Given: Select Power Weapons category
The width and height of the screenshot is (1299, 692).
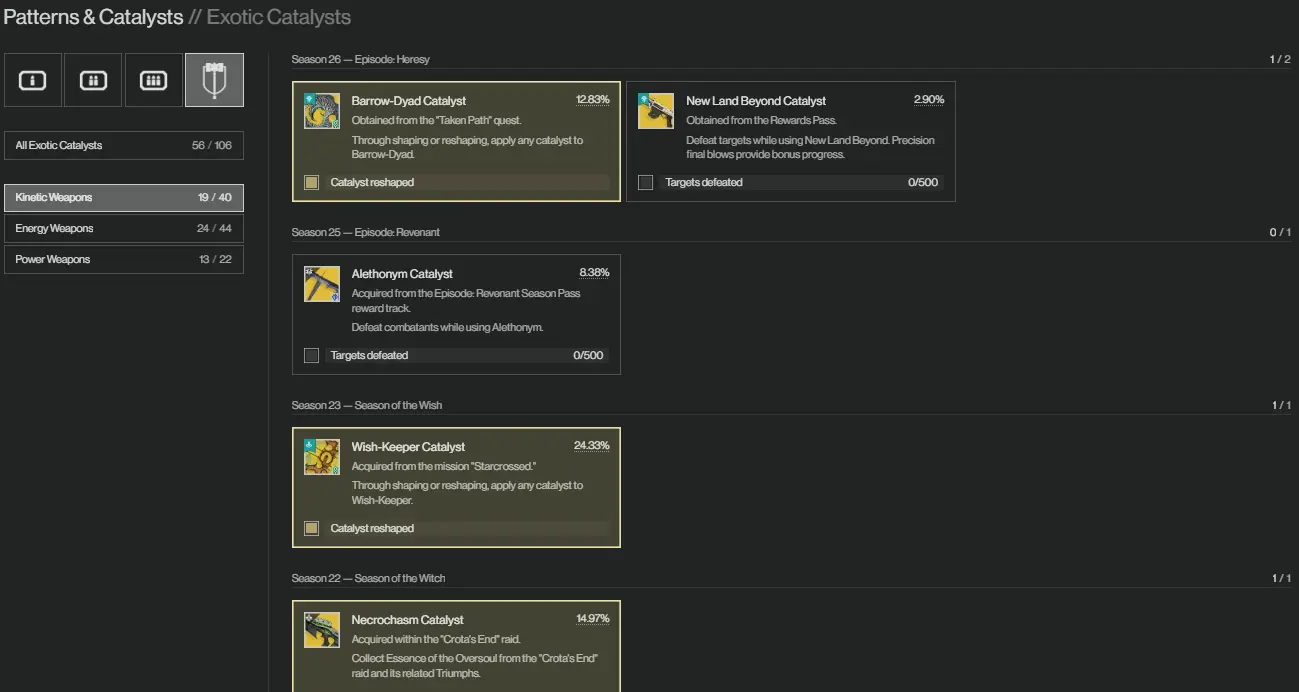Looking at the screenshot, I should [x=123, y=259].
